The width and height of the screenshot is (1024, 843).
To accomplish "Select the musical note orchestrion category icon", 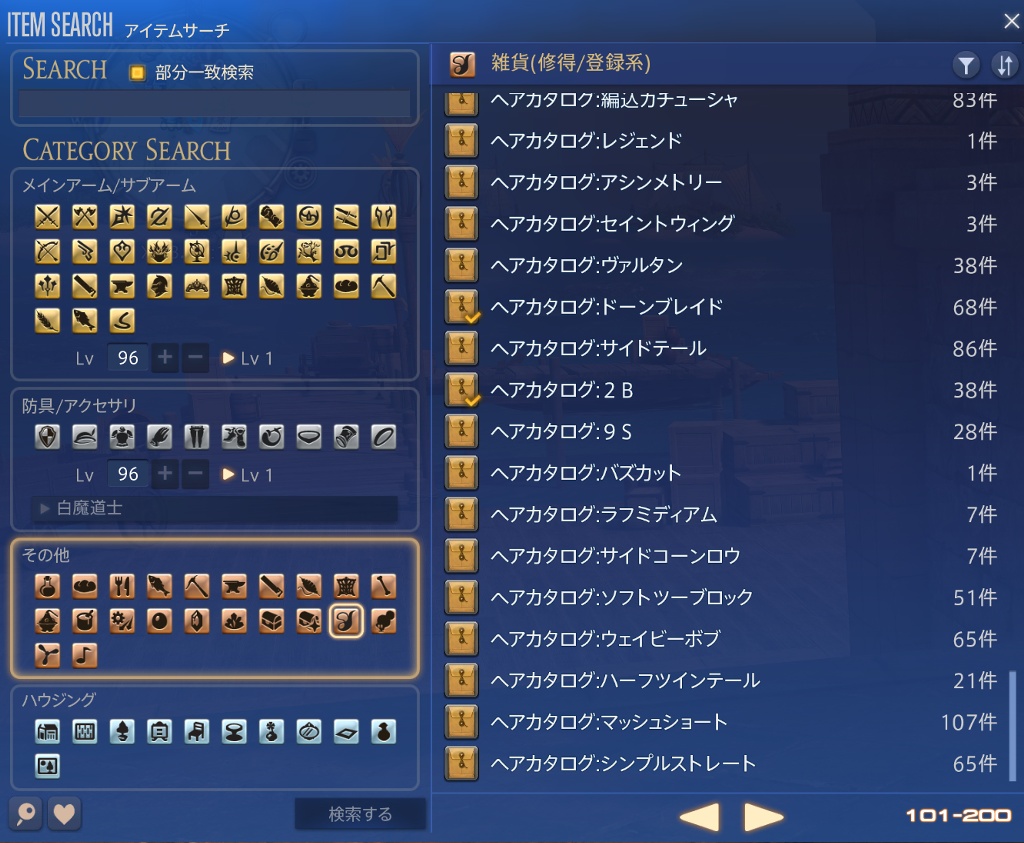I will (x=84, y=654).
